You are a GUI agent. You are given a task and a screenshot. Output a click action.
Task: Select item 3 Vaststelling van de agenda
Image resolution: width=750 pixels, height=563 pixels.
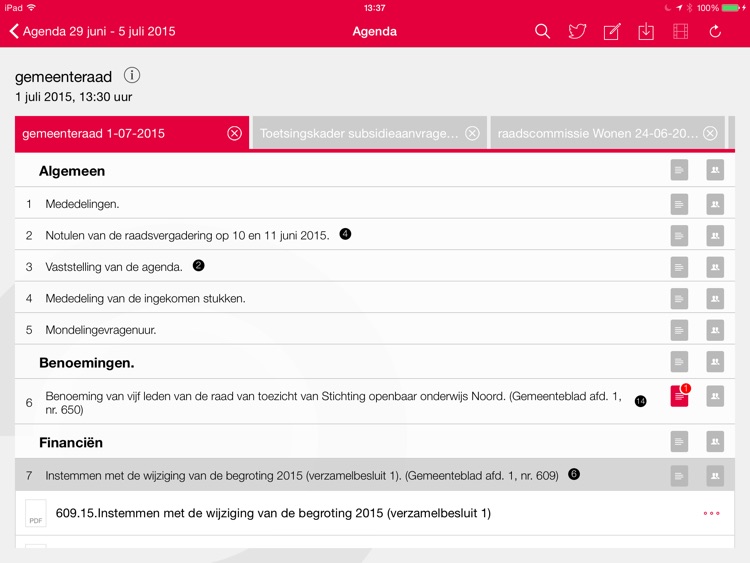[x=114, y=267]
